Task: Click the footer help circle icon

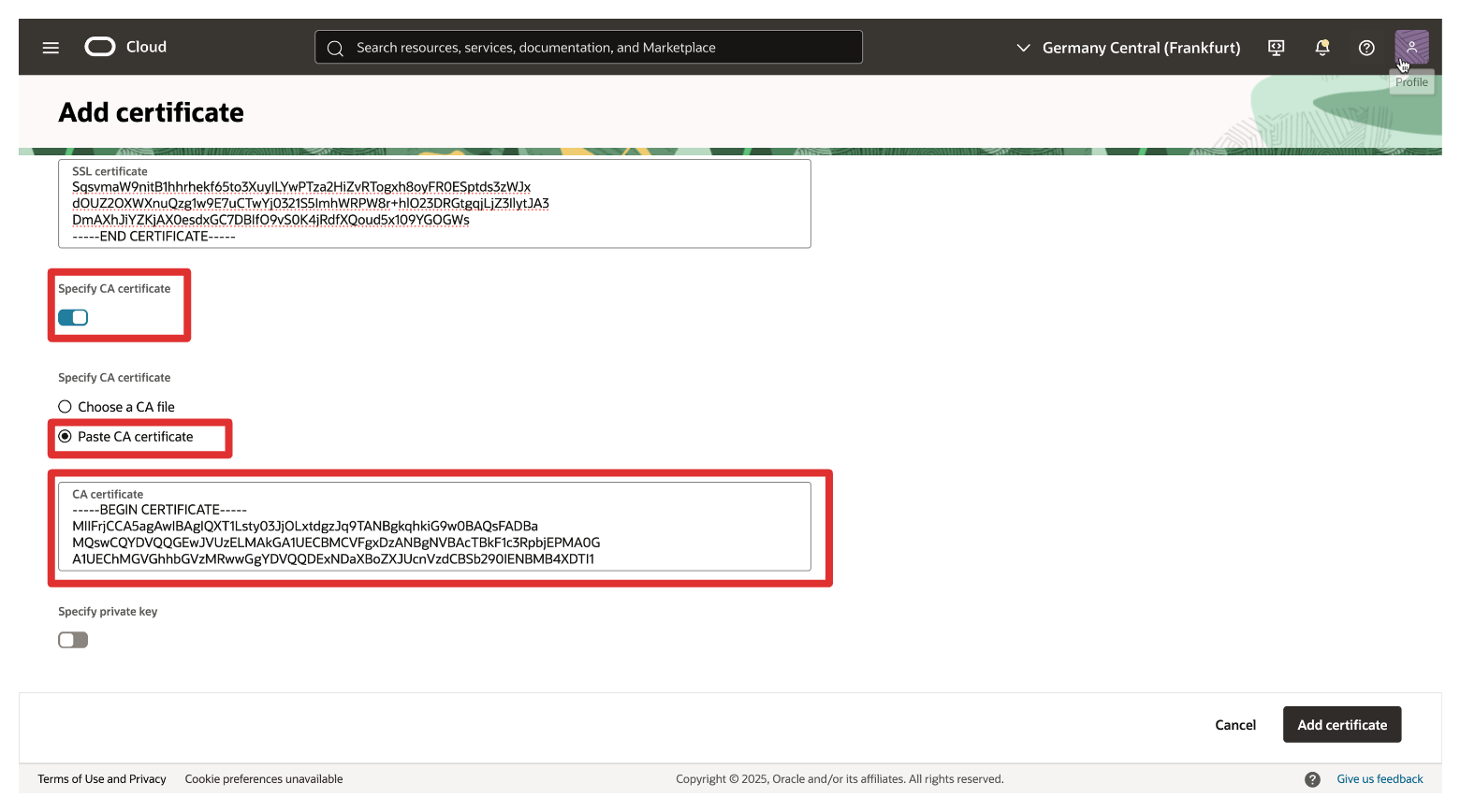Action: (1312, 779)
